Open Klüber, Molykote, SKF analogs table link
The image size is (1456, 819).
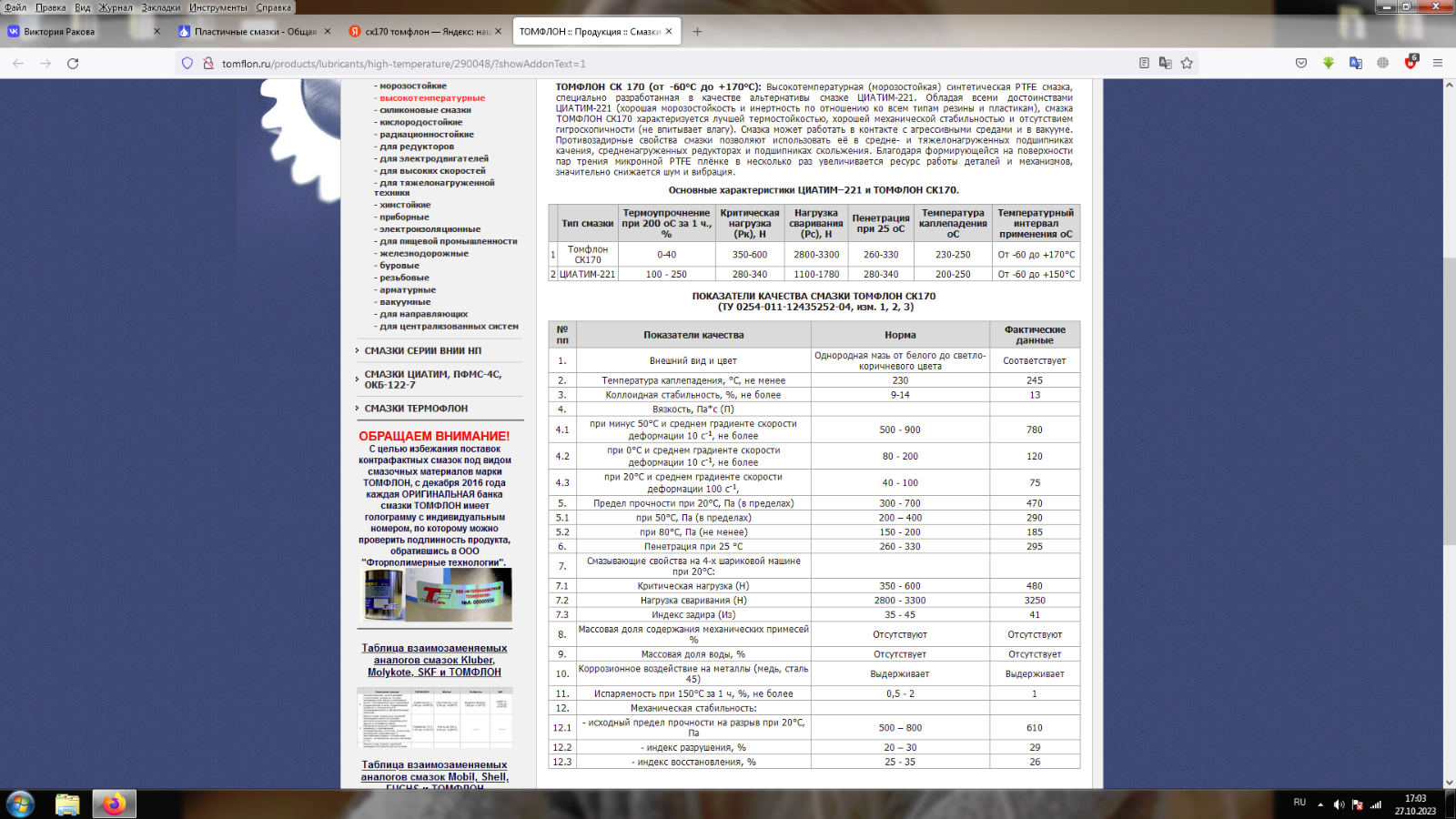pyautogui.click(x=434, y=660)
